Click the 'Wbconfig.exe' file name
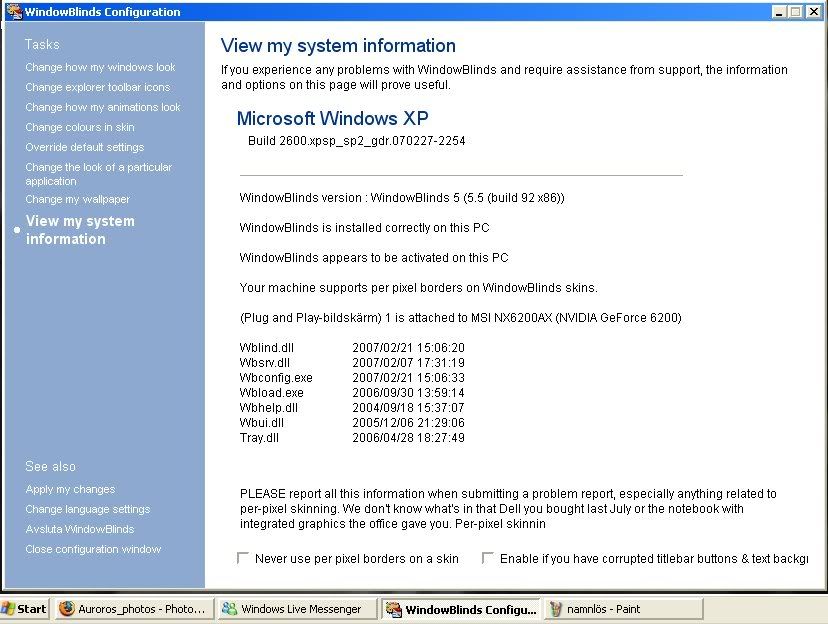This screenshot has height=624, width=828. point(276,378)
